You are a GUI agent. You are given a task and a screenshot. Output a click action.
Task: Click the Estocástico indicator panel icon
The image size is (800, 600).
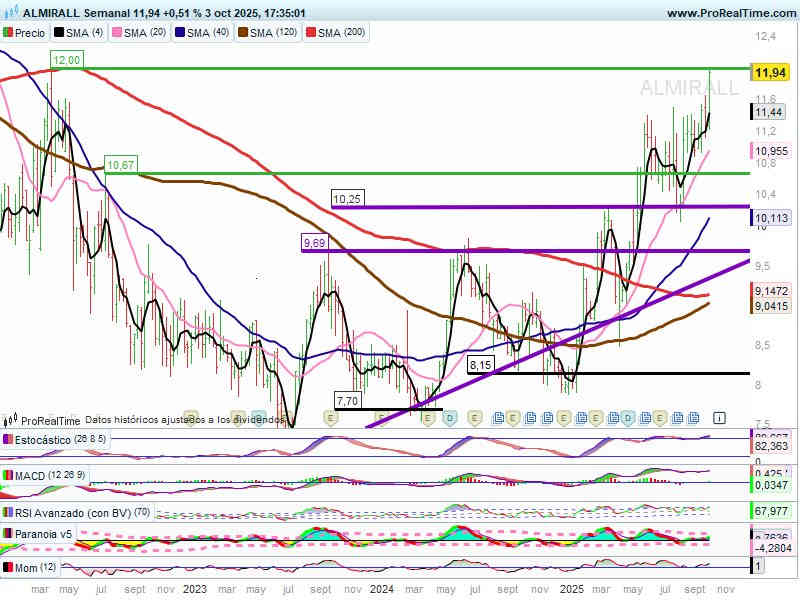coord(9,440)
